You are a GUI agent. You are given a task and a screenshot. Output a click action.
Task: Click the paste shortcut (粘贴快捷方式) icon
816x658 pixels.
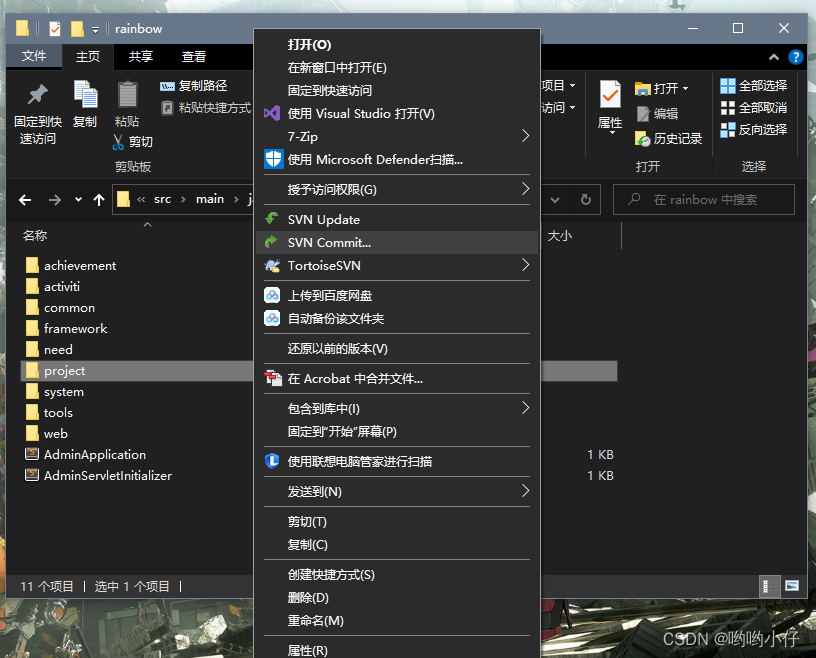click(x=167, y=108)
